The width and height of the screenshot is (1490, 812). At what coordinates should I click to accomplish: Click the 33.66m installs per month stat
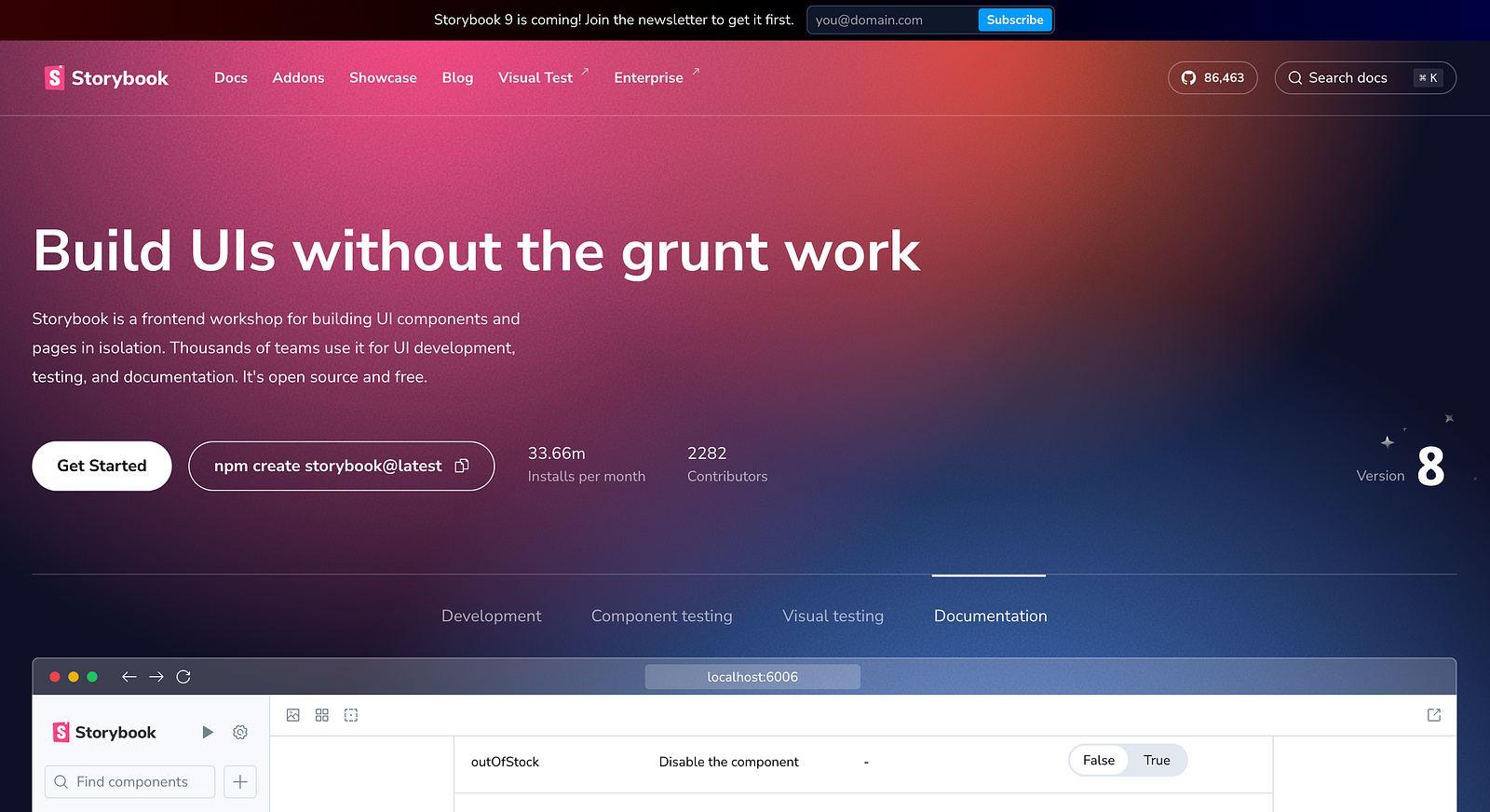coord(587,465)
